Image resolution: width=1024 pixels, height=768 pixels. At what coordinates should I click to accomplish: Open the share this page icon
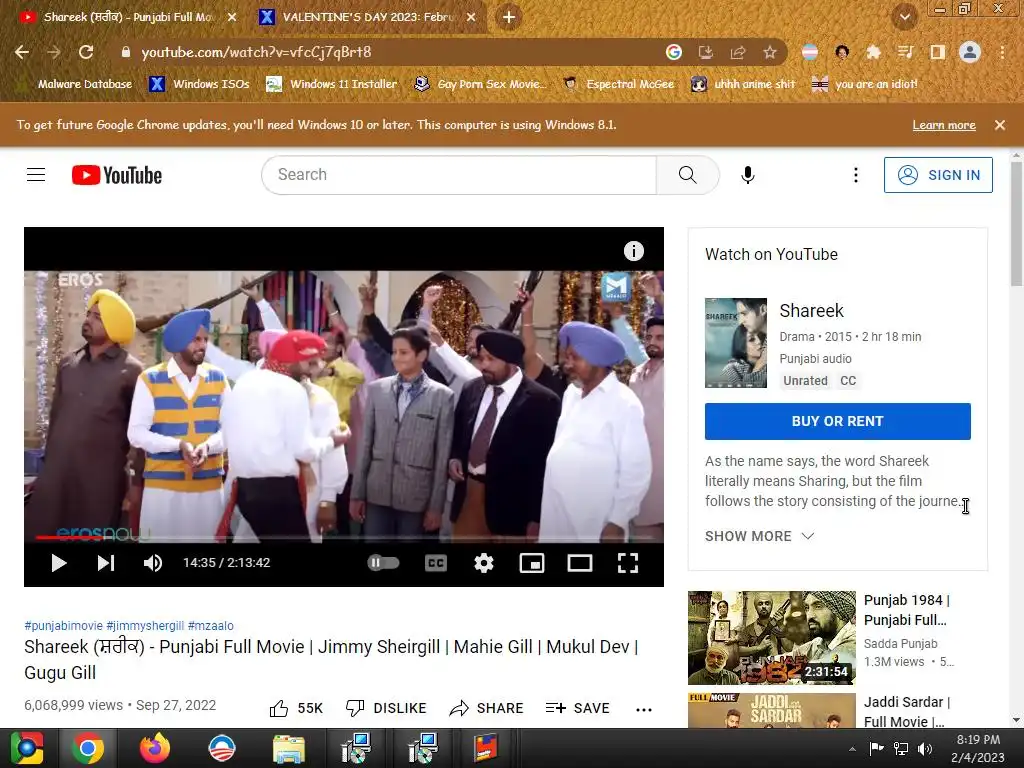click(738, 52)
